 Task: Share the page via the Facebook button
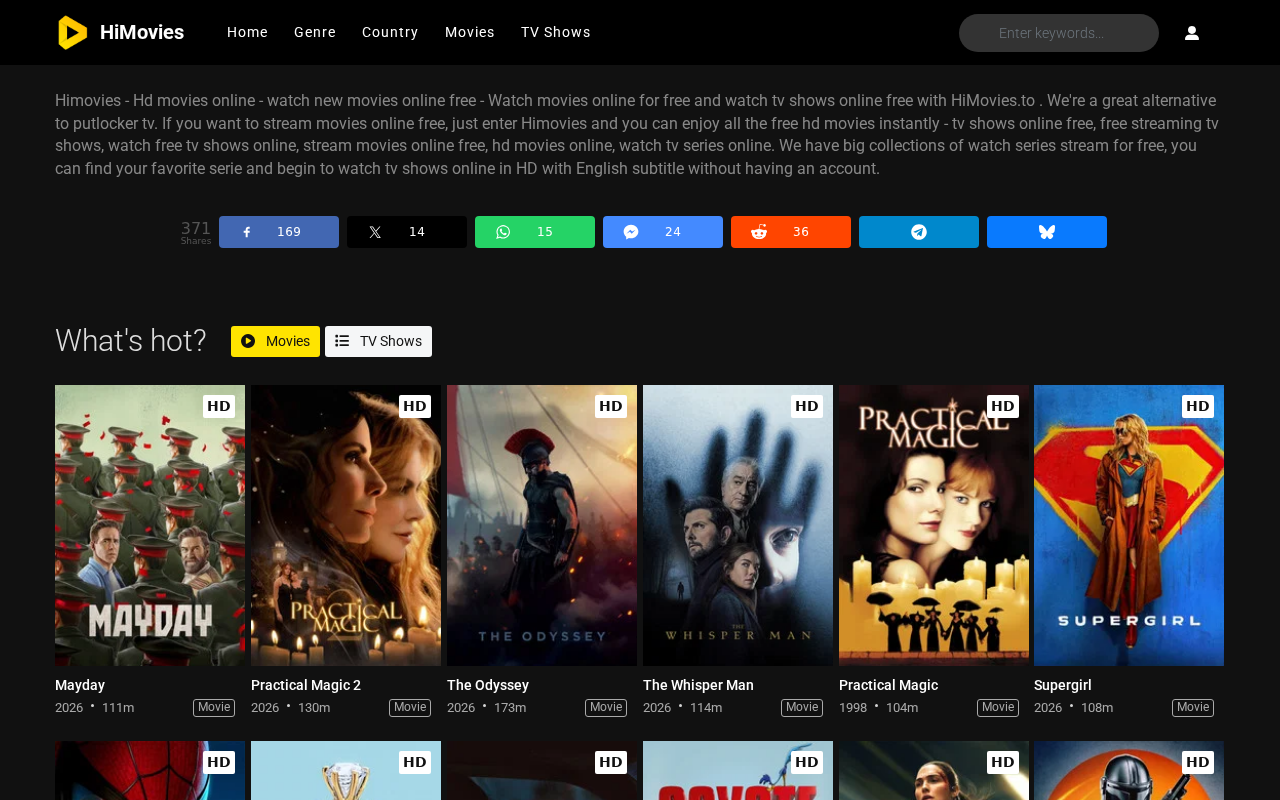coord(279,232)
